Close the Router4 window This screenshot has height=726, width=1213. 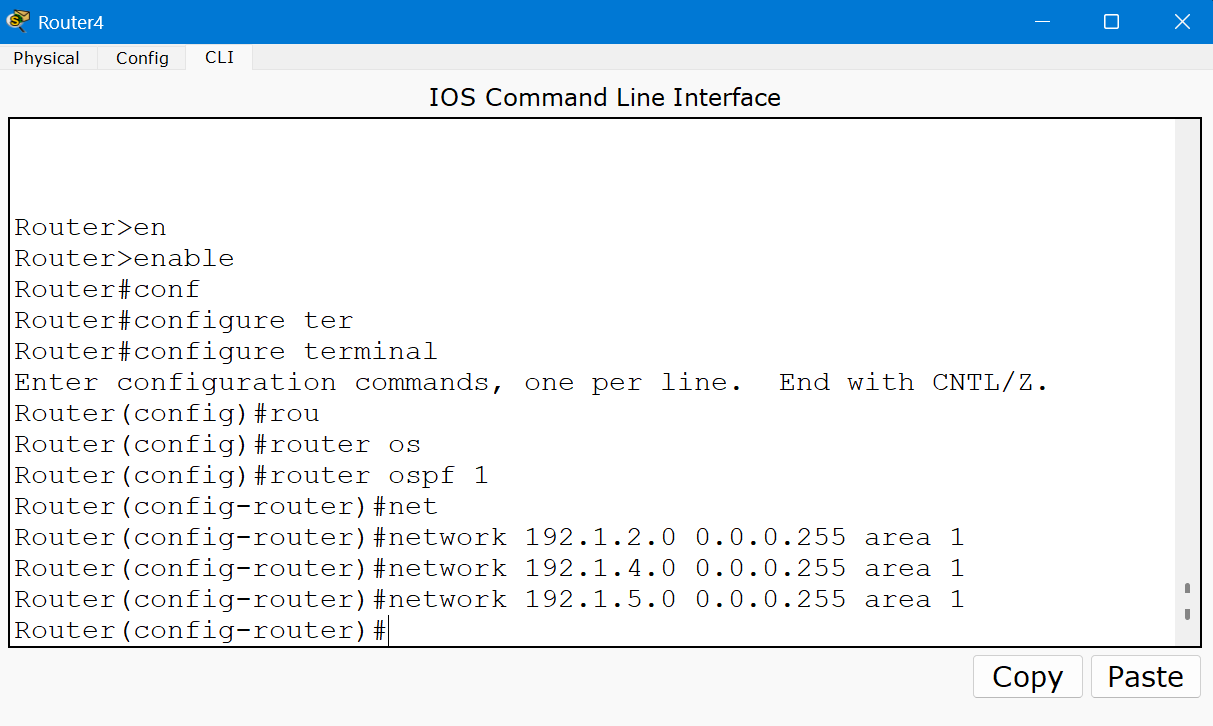point(1181,22)
